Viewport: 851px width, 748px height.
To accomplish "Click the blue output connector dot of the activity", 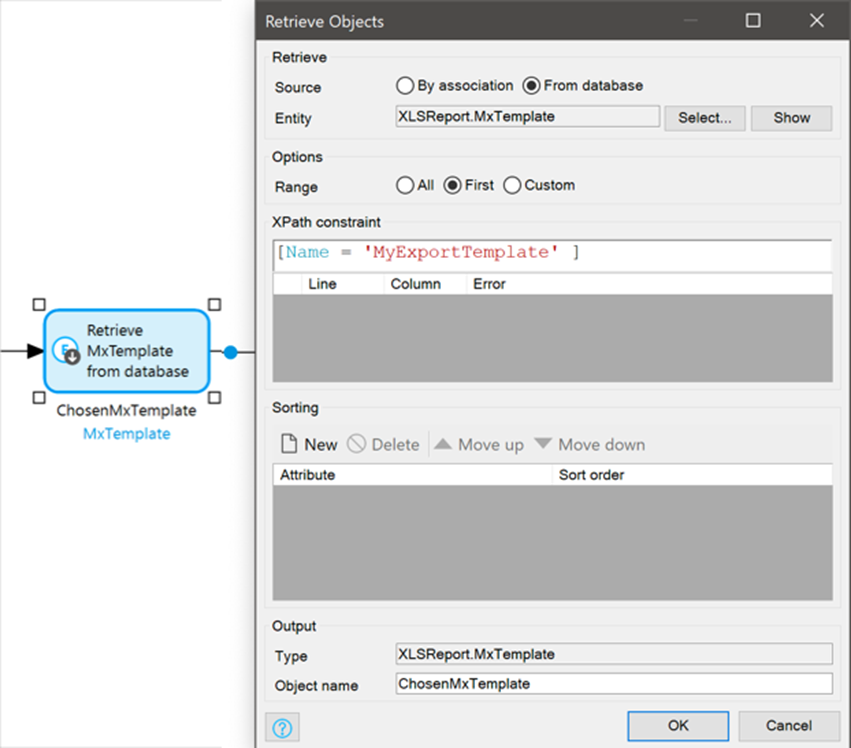I will coord(231,352).
